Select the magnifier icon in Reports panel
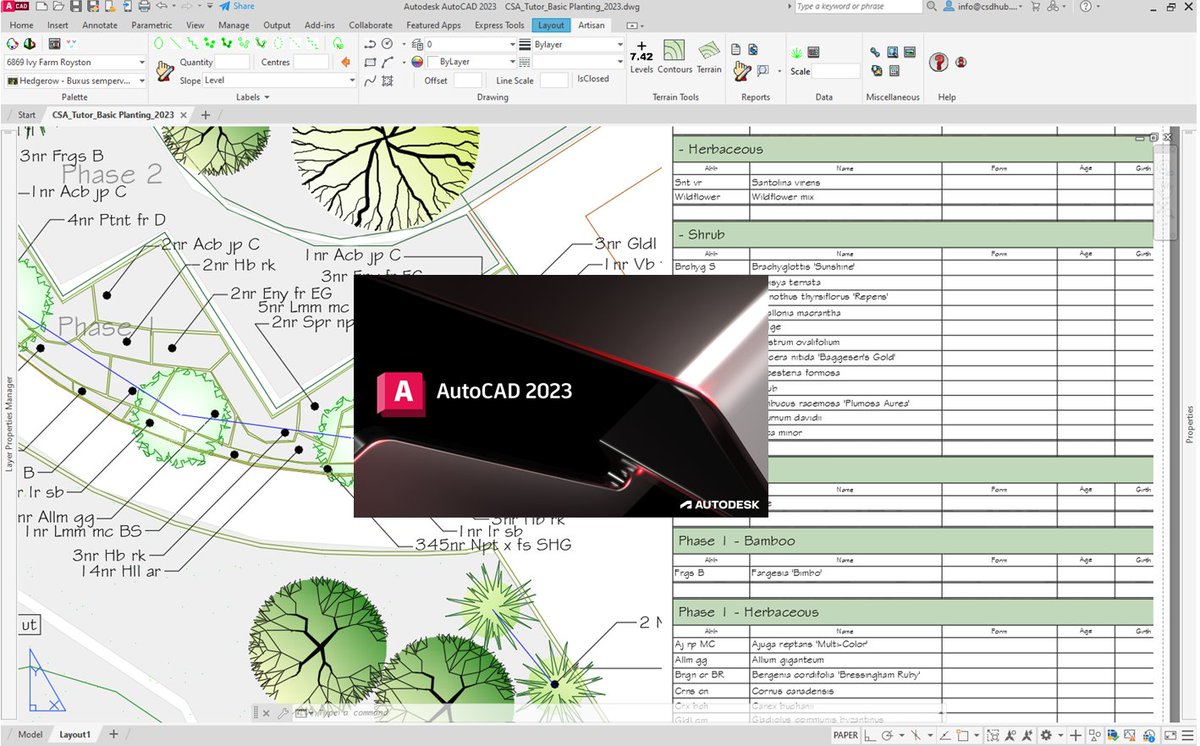Viewport: 1200px width, 746px height. pyautogui.click(x=761, y=70)
